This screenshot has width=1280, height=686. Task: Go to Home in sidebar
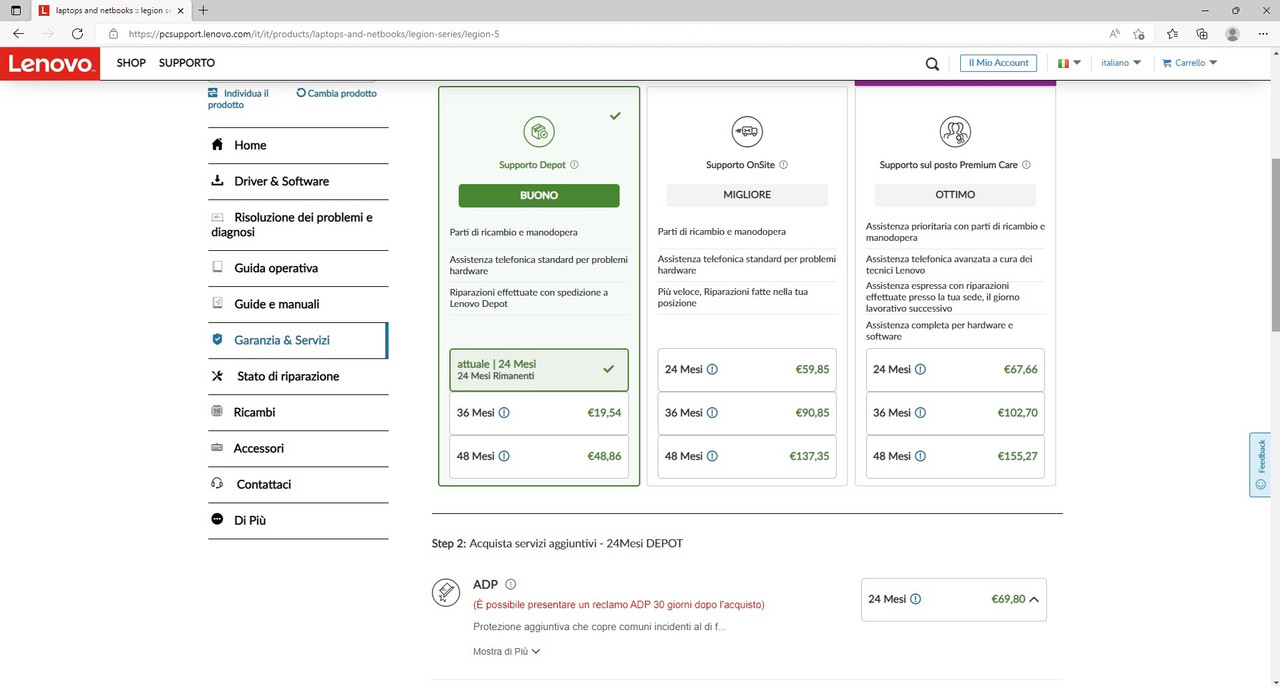click(x=298, y=145)
